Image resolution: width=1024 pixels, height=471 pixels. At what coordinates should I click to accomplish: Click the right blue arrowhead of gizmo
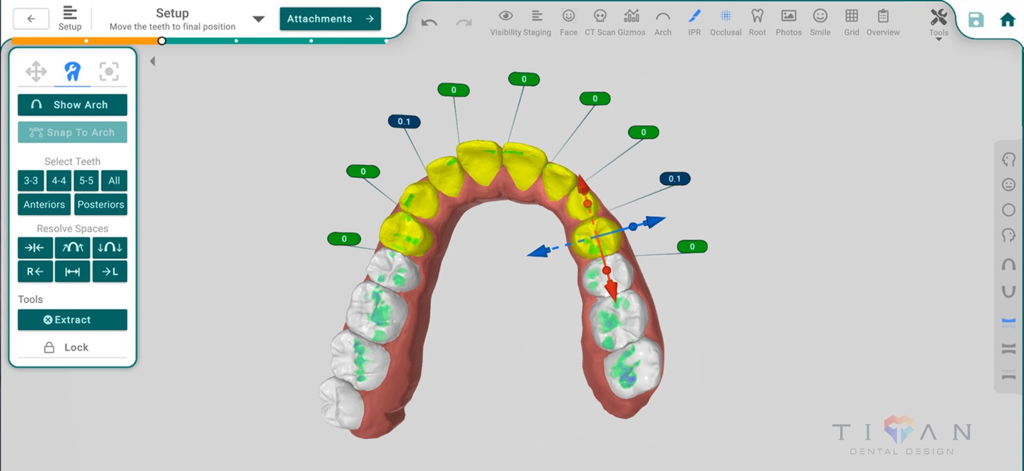coord(656,221)
